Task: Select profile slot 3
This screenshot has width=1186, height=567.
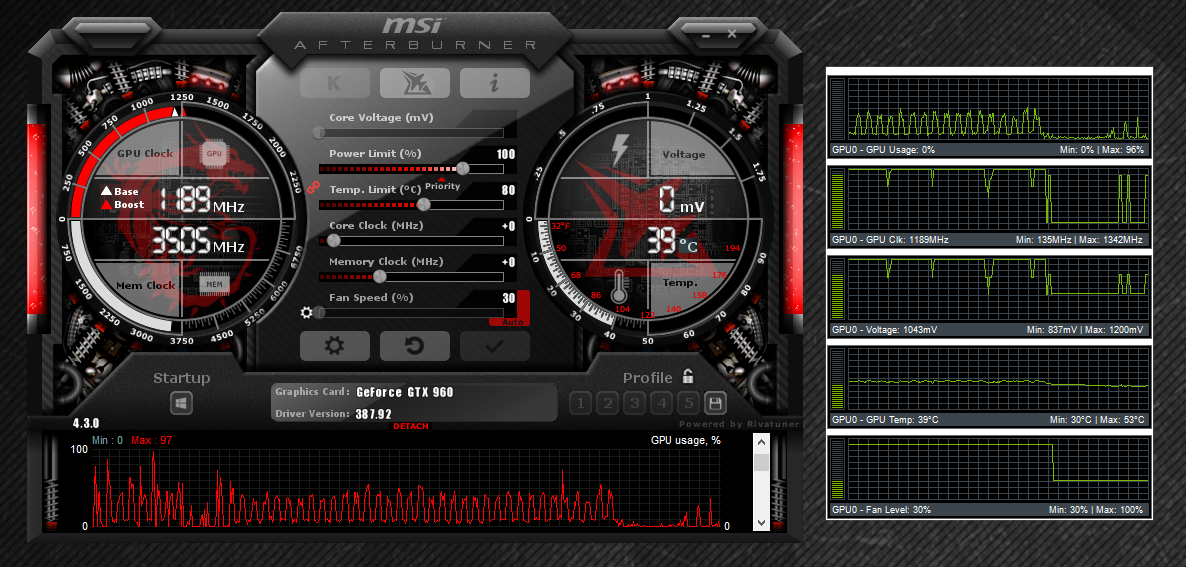Action: pyautogui.click(x=635, y=403)
